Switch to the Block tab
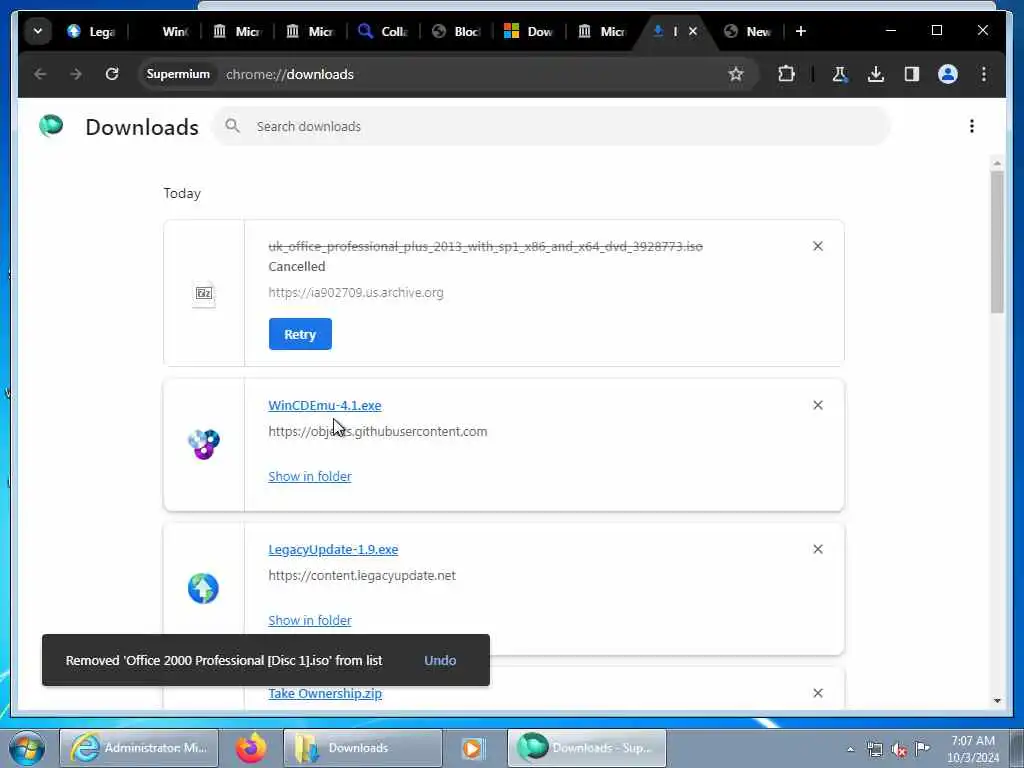1024x768 pixels. click(456, 31)
